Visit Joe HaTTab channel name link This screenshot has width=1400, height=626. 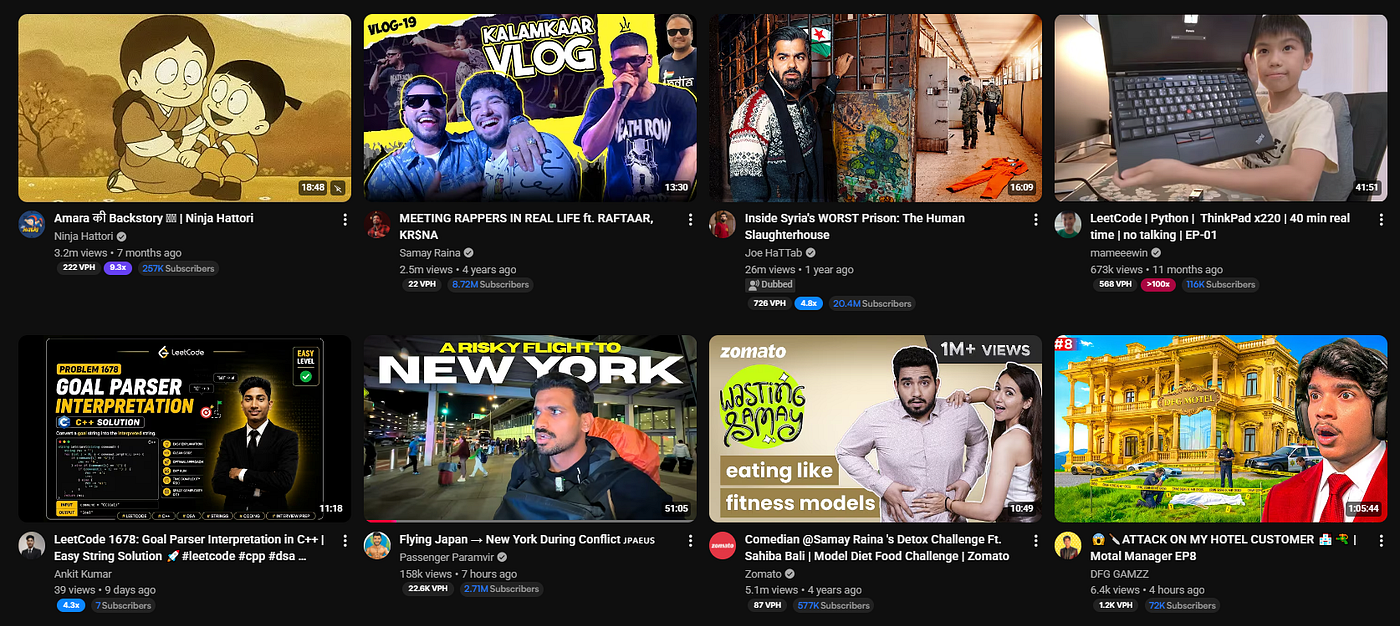774,253
